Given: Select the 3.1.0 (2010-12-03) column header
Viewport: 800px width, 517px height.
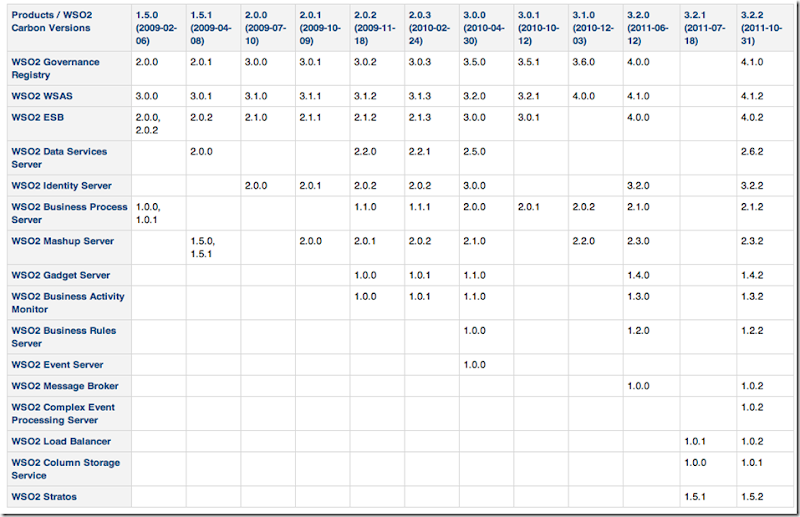Looking at the screenshot, I should (593, 28).
